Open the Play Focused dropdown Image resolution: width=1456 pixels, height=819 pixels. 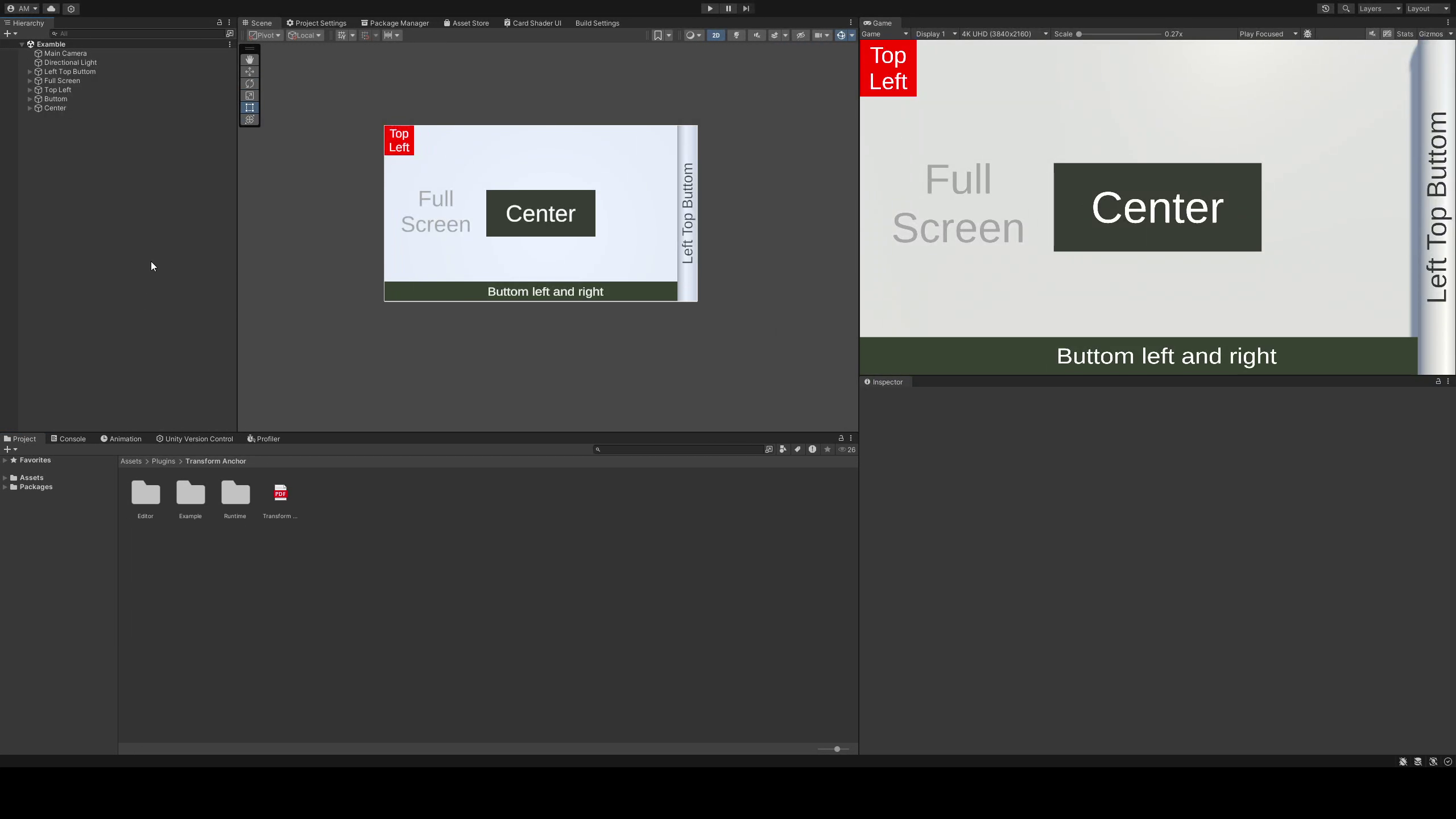1268,34
